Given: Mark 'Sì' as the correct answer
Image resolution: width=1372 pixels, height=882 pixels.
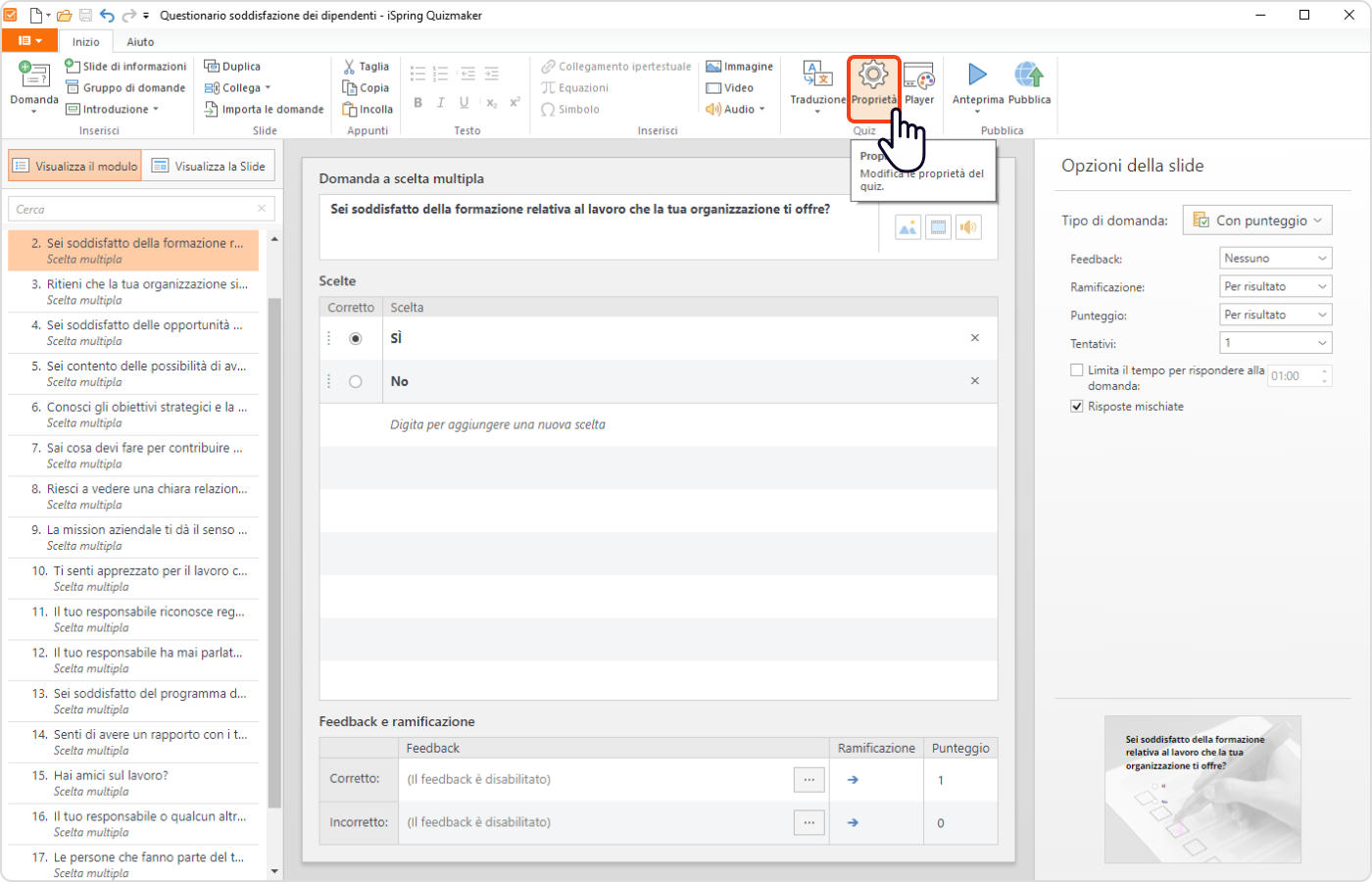Looking at the screenshot, I should click(356, 338).
